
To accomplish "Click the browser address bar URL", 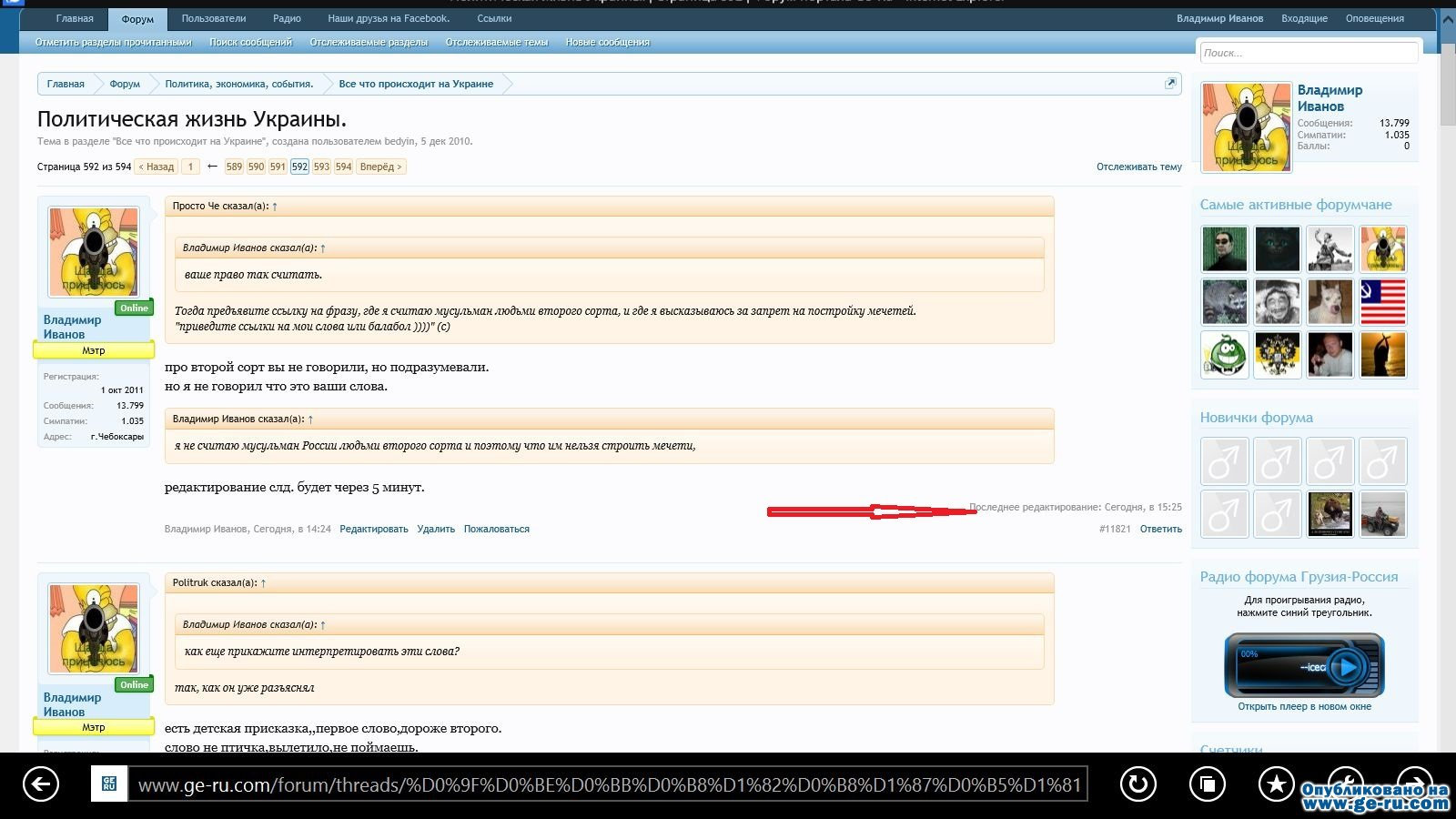I will [608, 784].
